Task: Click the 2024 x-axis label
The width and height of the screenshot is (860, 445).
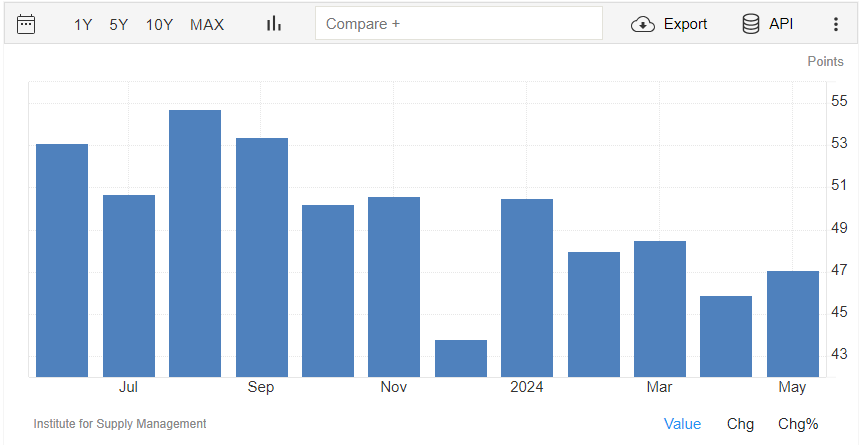Action: coord(527,387)
